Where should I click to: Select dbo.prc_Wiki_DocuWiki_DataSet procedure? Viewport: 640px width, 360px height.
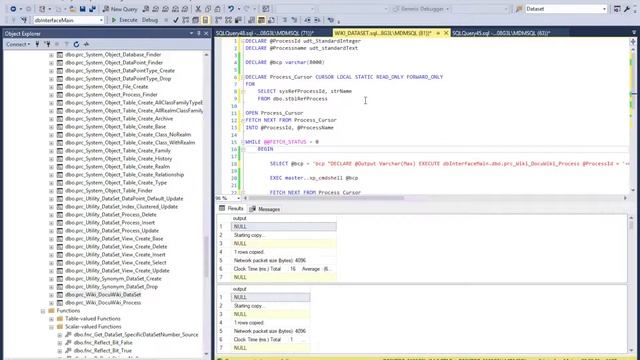pyautogui.click(x=103, y=295)
